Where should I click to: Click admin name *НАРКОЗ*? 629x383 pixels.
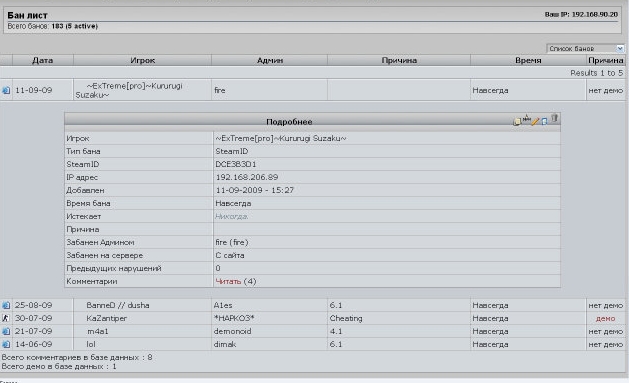pos(234,318)
